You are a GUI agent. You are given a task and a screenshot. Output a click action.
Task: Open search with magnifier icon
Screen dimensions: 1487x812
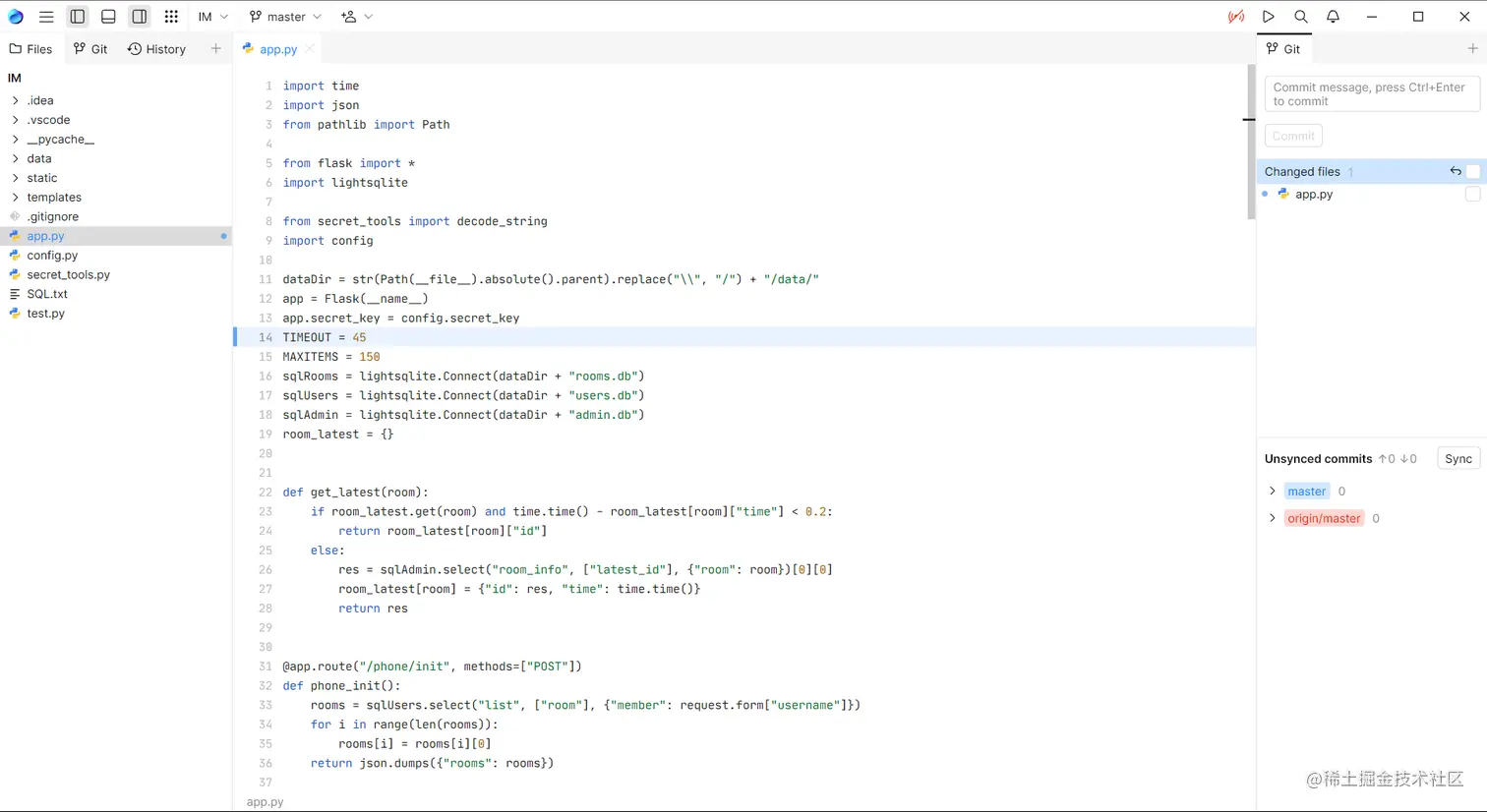pos(1301,17)
